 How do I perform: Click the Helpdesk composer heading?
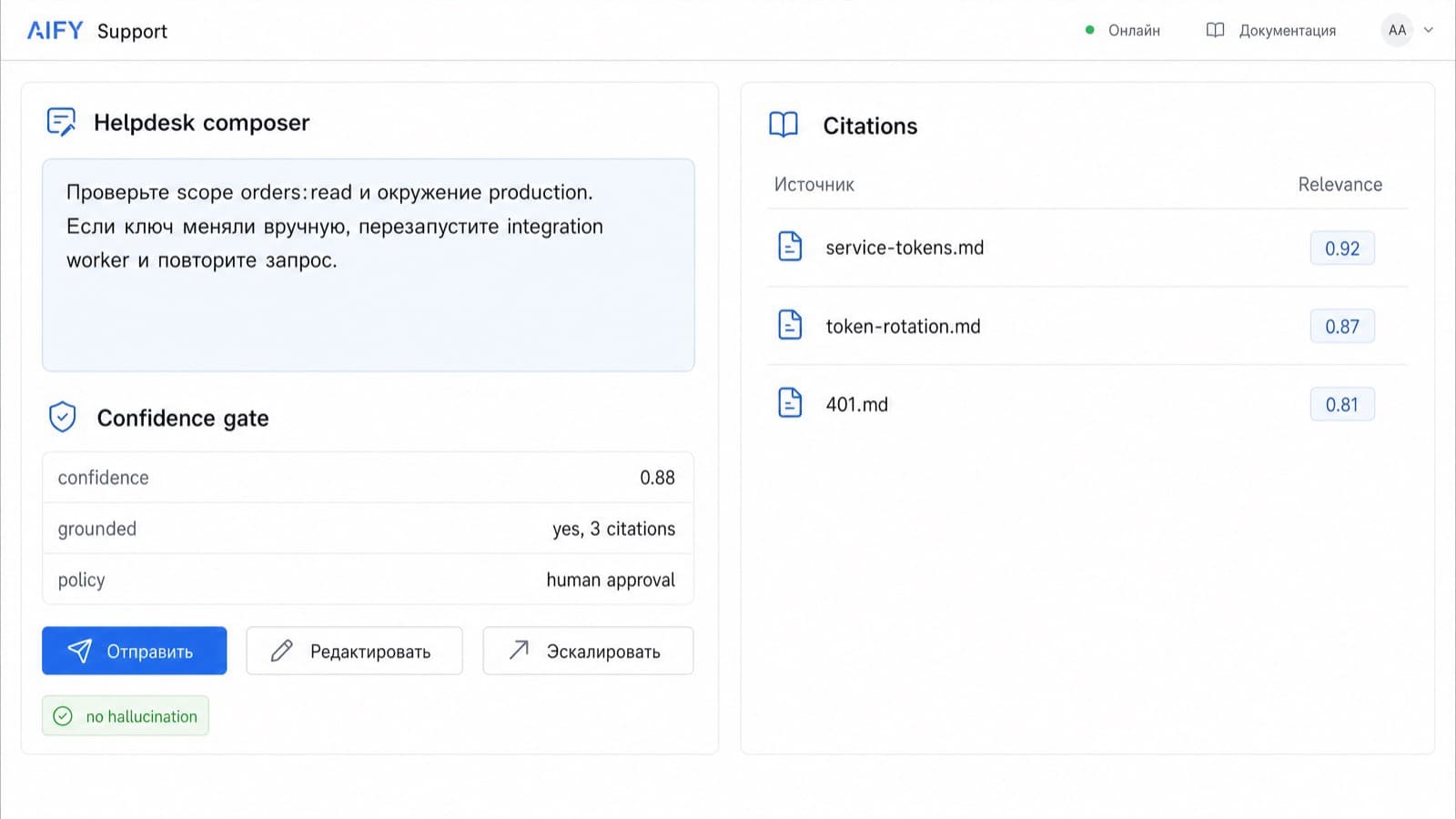201,123
